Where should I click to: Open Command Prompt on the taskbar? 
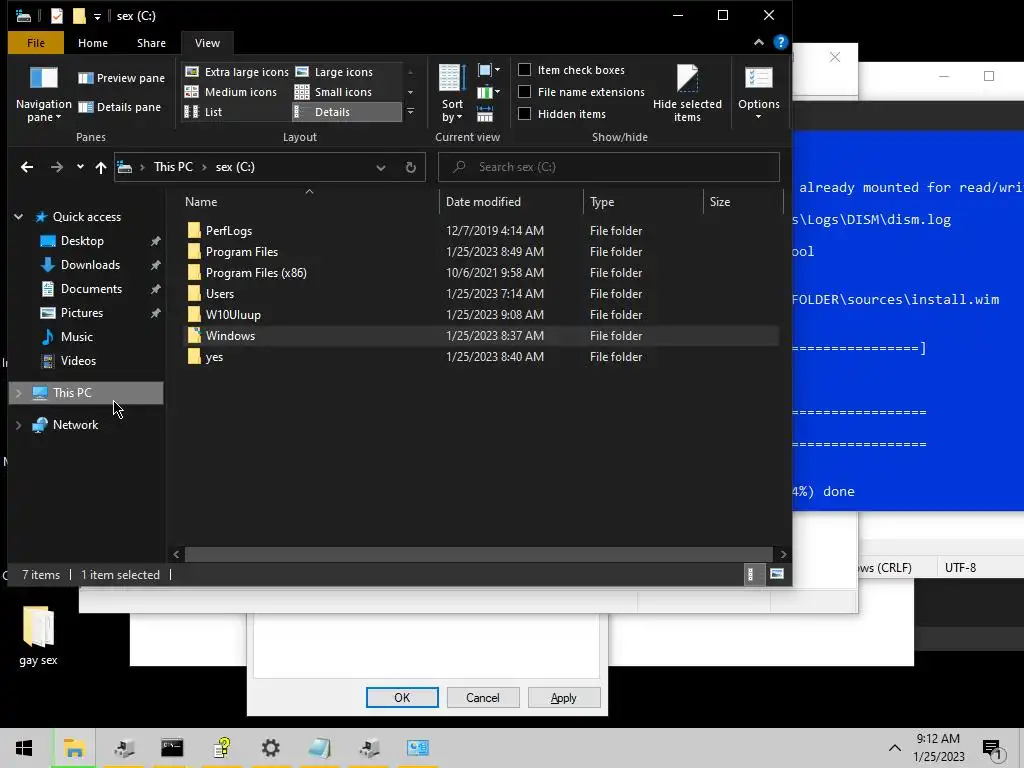172,748
